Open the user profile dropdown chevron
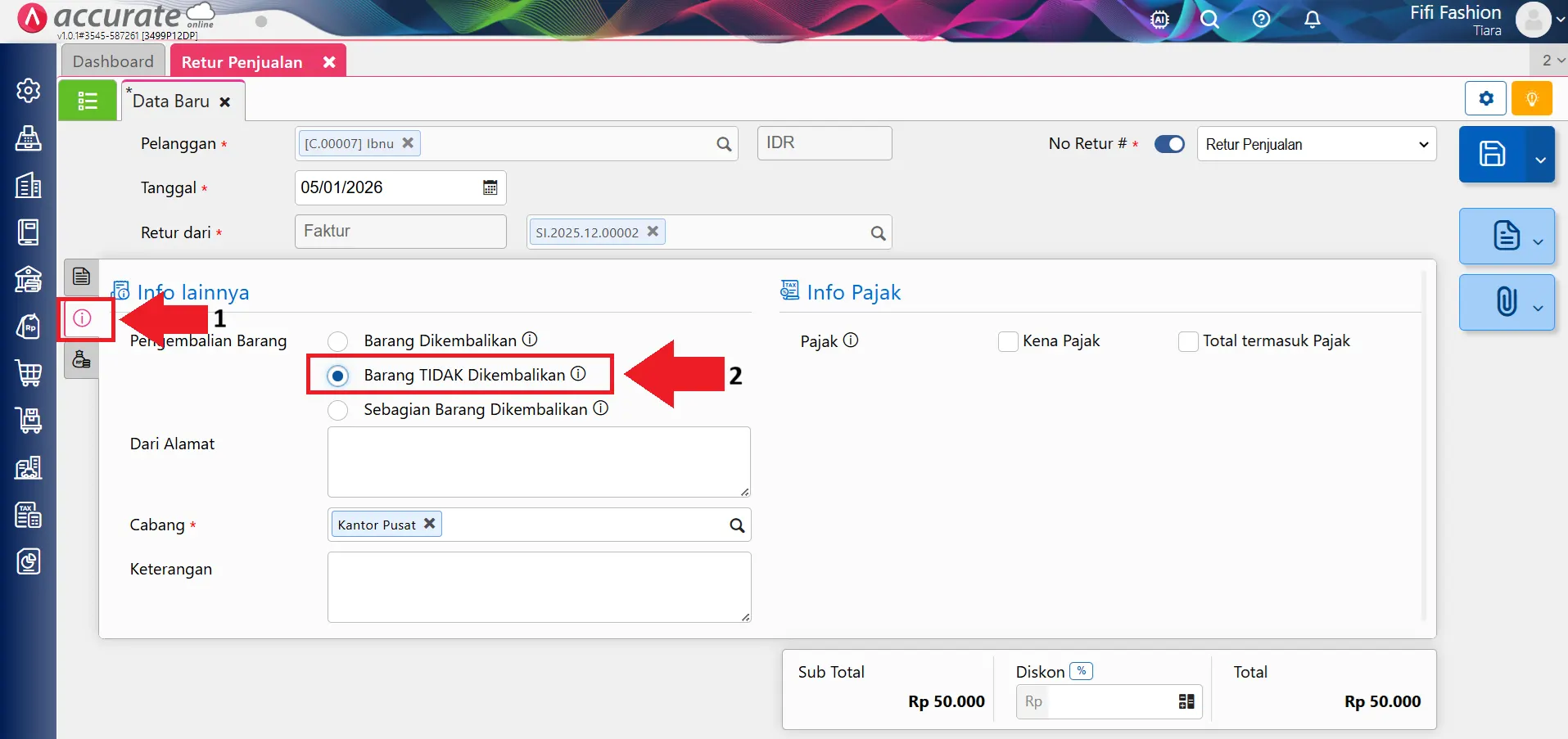 1560,20
